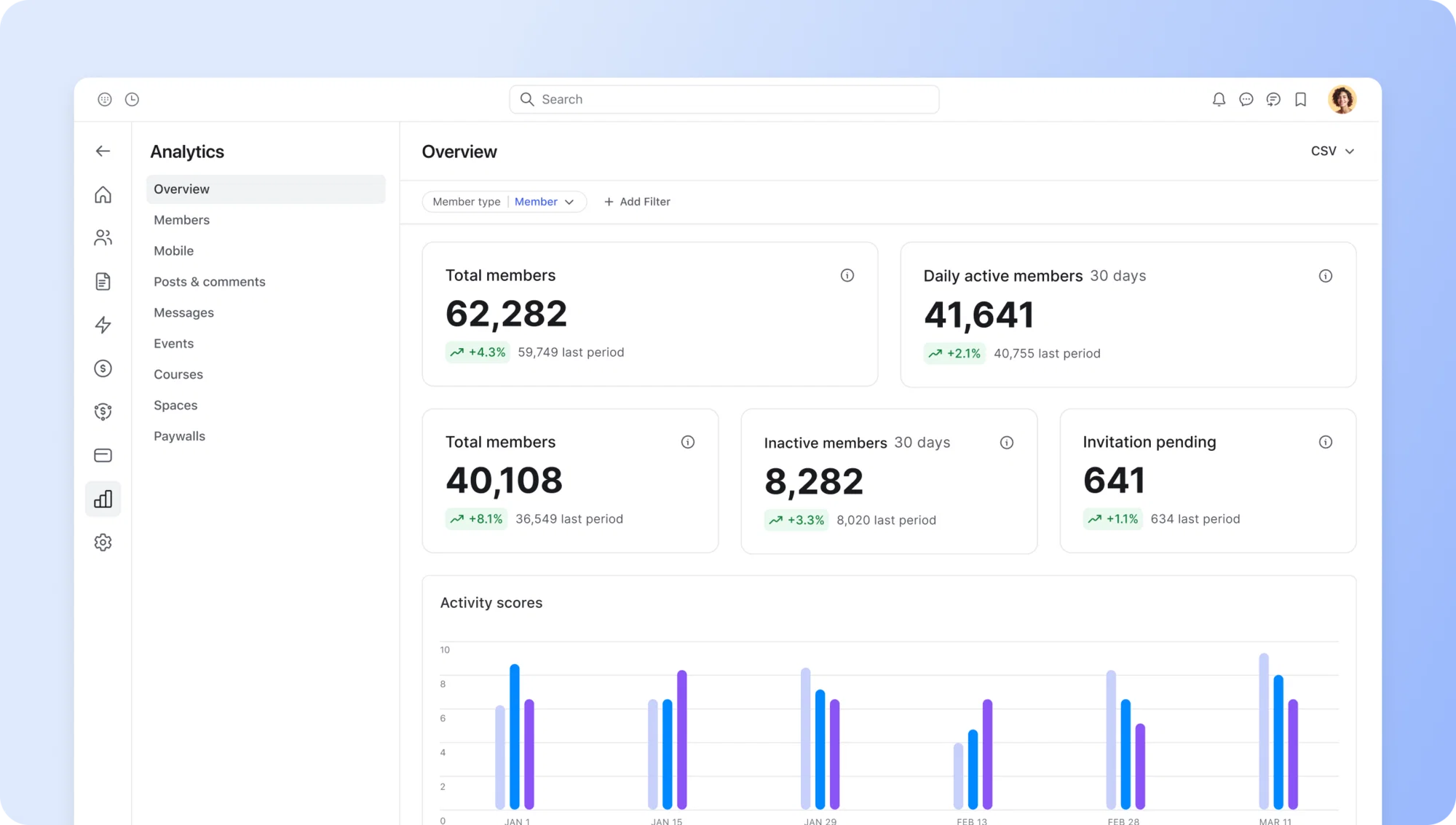Open Posts & comments analytics
1456x825 pixels.
[x=210, y=282]
